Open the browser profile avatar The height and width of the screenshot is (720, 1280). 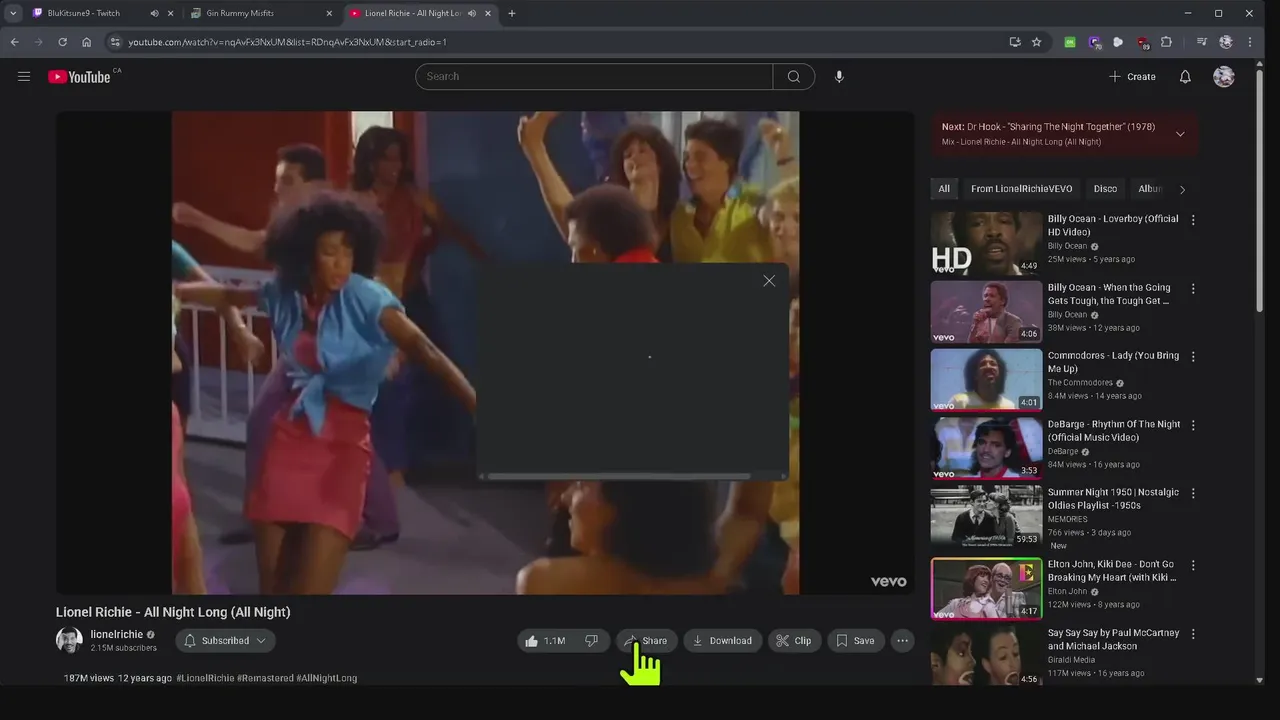point(1226,42)
